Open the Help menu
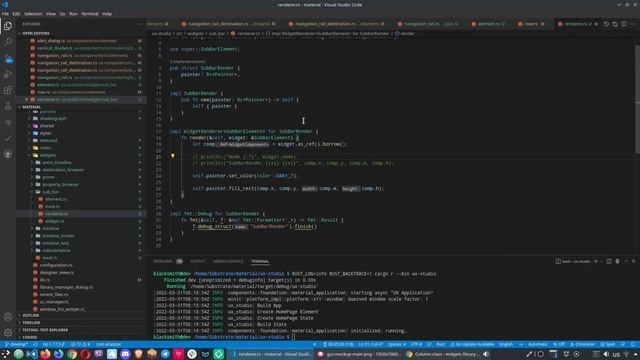The image size is (640, 360). tap(107, 14)
